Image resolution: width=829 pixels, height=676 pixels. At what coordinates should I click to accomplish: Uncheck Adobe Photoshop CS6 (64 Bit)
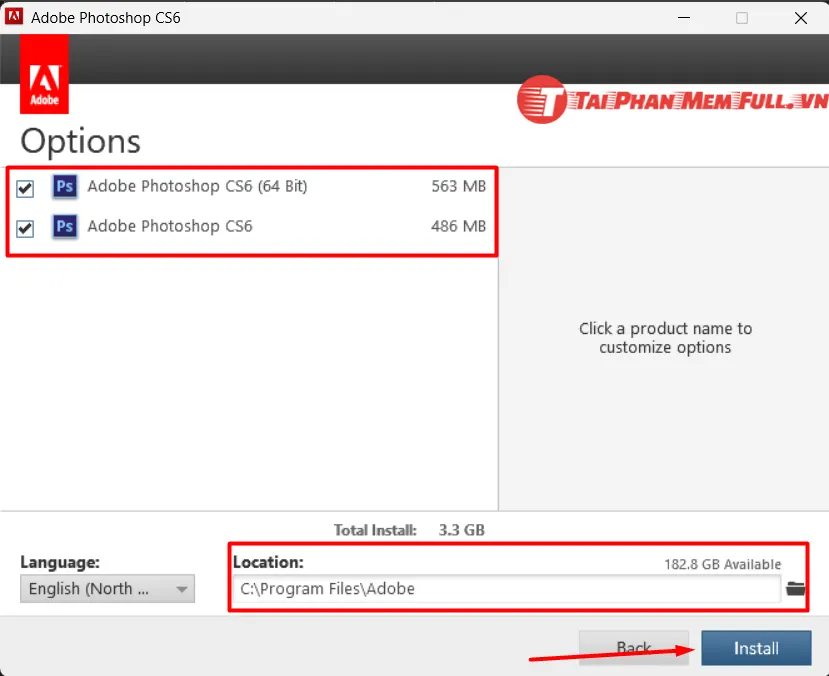pos(25,186)
